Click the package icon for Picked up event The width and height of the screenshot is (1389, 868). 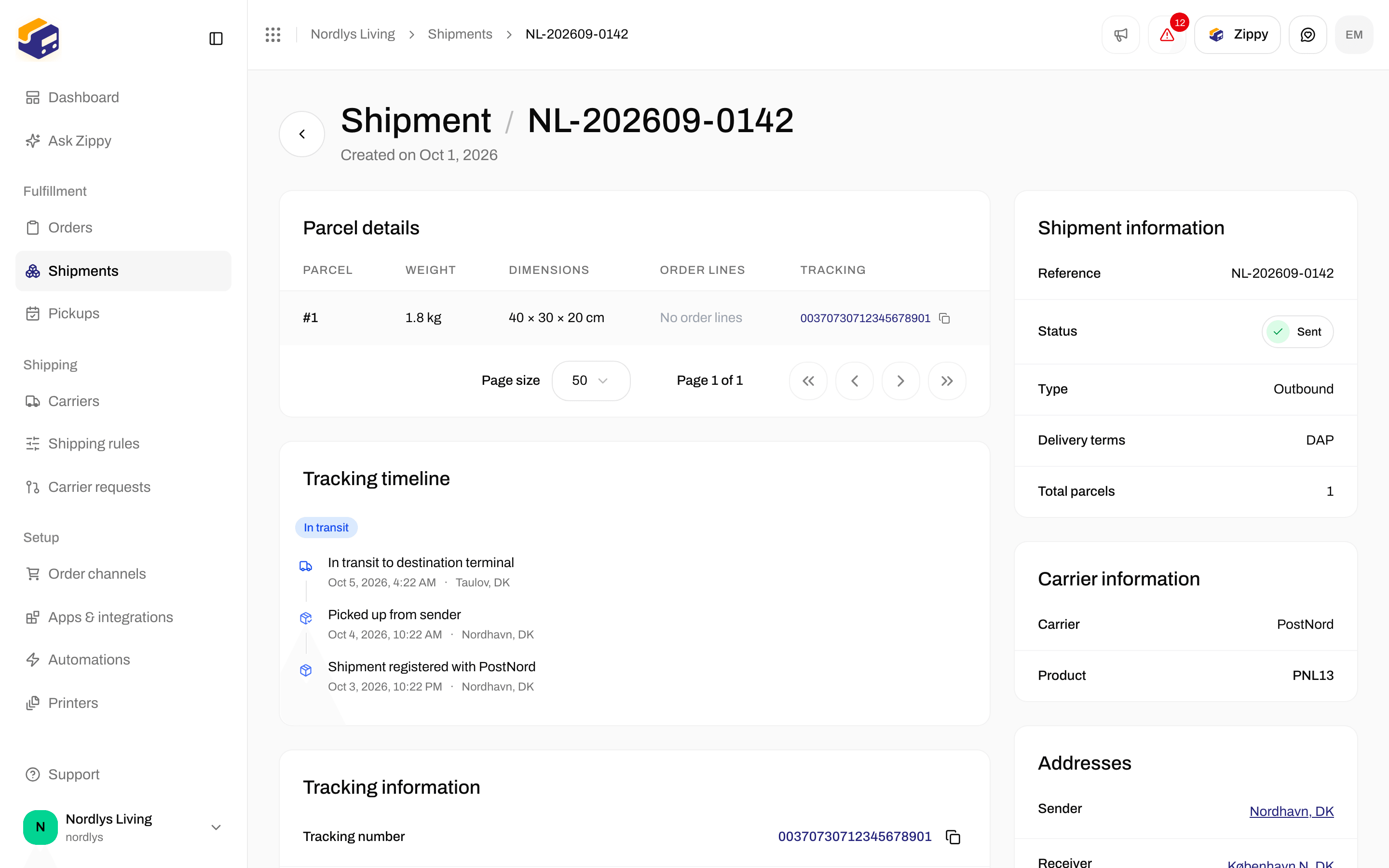[x=306, y=618]
